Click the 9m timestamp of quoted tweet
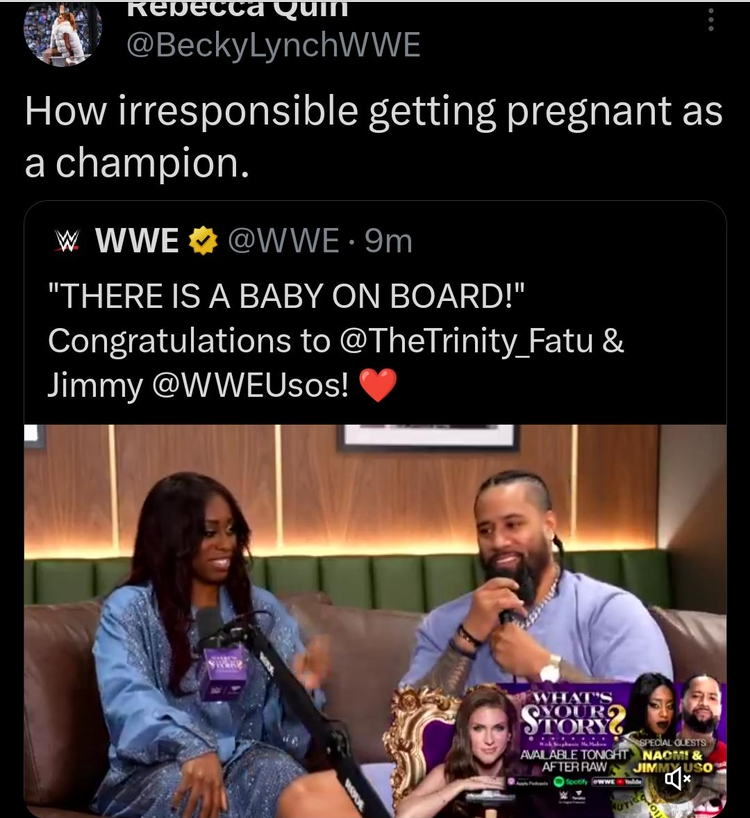Viewport: 750px width, 818px height. [x=388, y=241]
